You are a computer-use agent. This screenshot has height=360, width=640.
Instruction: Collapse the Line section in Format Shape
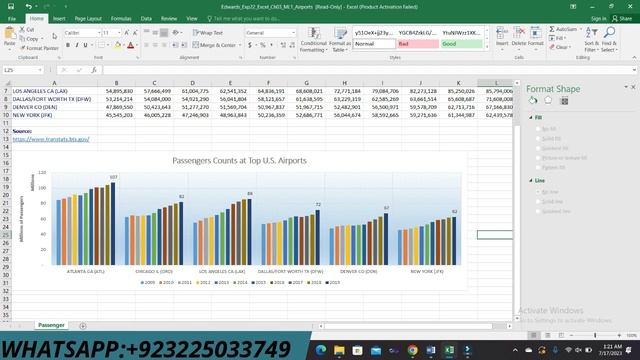(x=531, y=180)
